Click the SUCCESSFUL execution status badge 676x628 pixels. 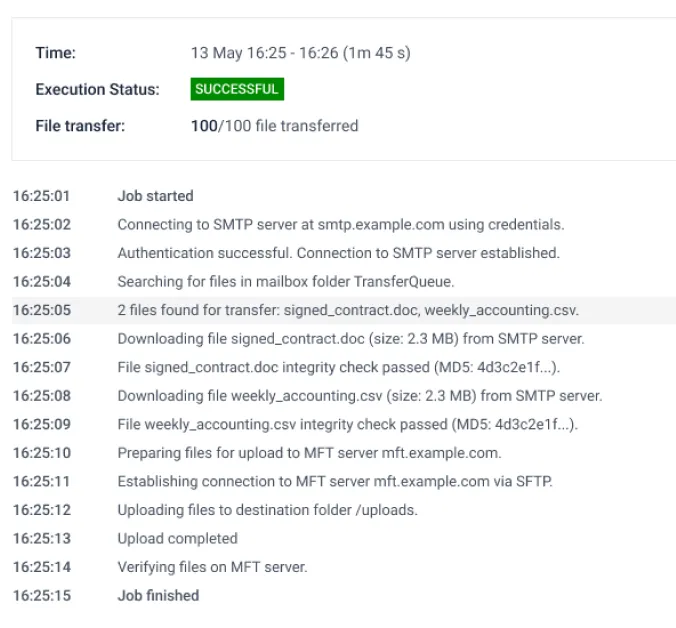pos(237,89)
